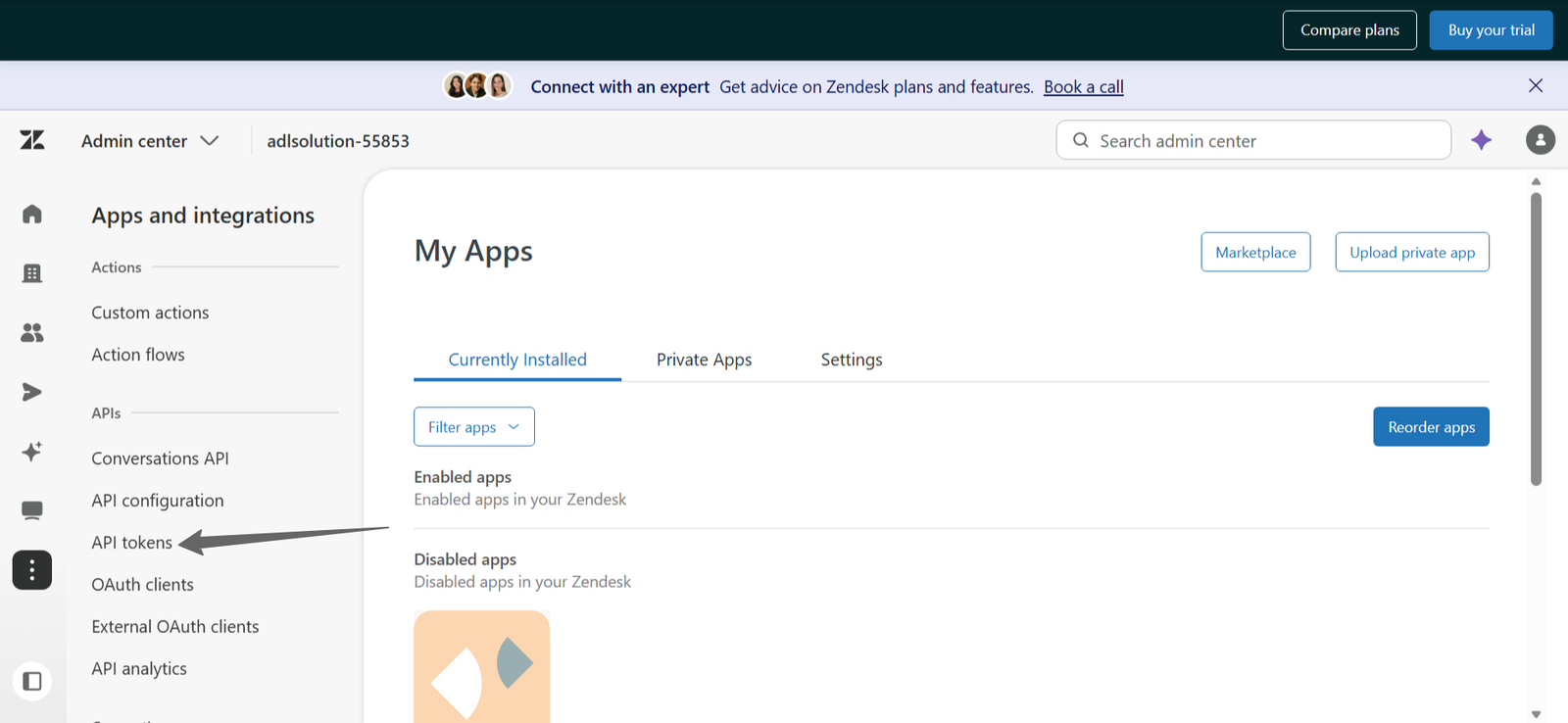The width and height of the screenshot is (1568, 723).
Task: Expand the Admin center dropdown chevron
Action: click(x=209, y=141)
